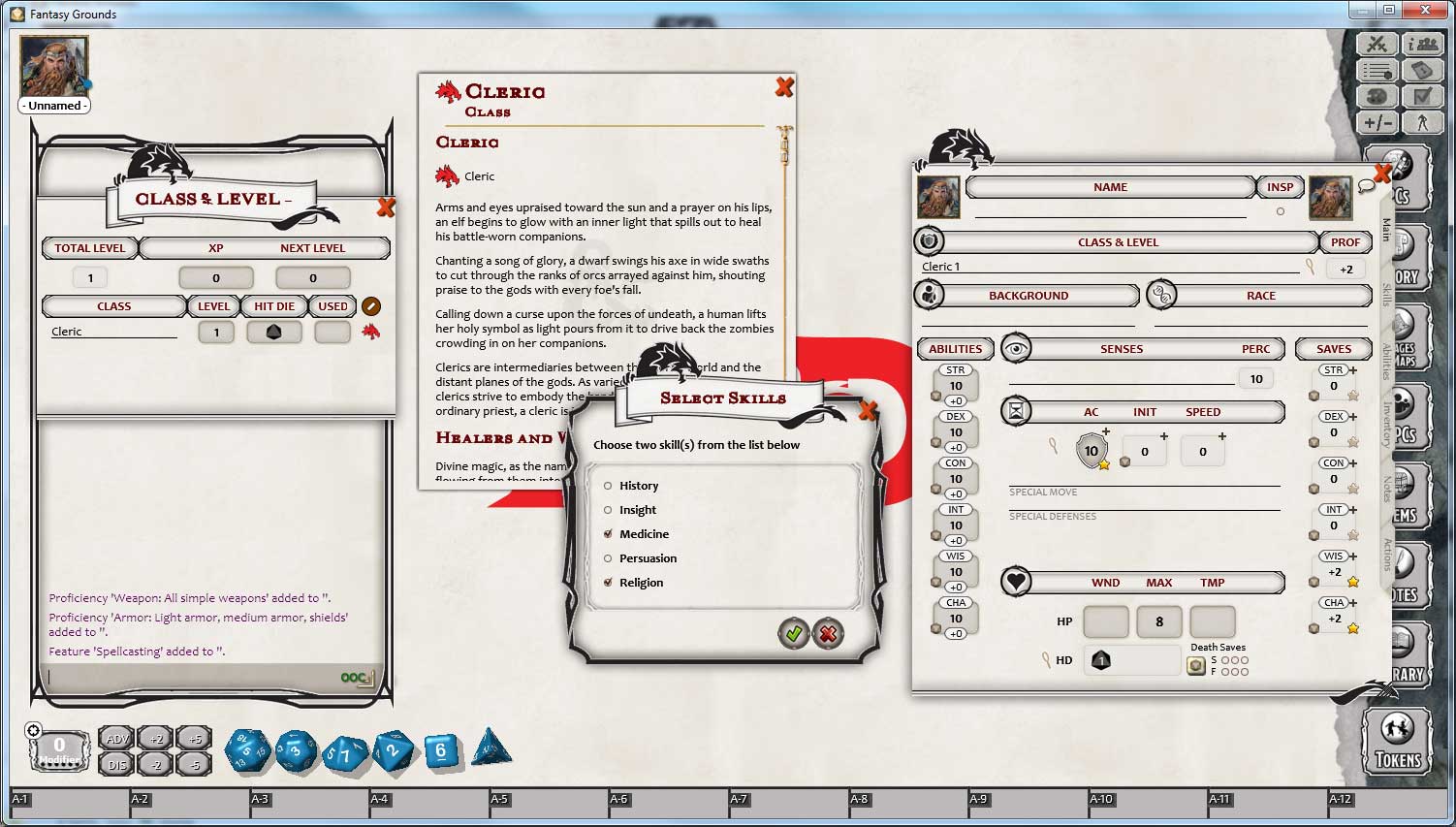Roll the blue d20 die in dice tray
Viewport: 1456px width, 827px height.
click(x=248, y=749)
